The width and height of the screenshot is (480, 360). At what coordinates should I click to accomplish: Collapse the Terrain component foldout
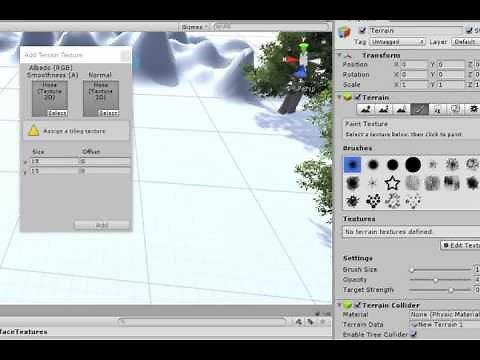[339, 97]
